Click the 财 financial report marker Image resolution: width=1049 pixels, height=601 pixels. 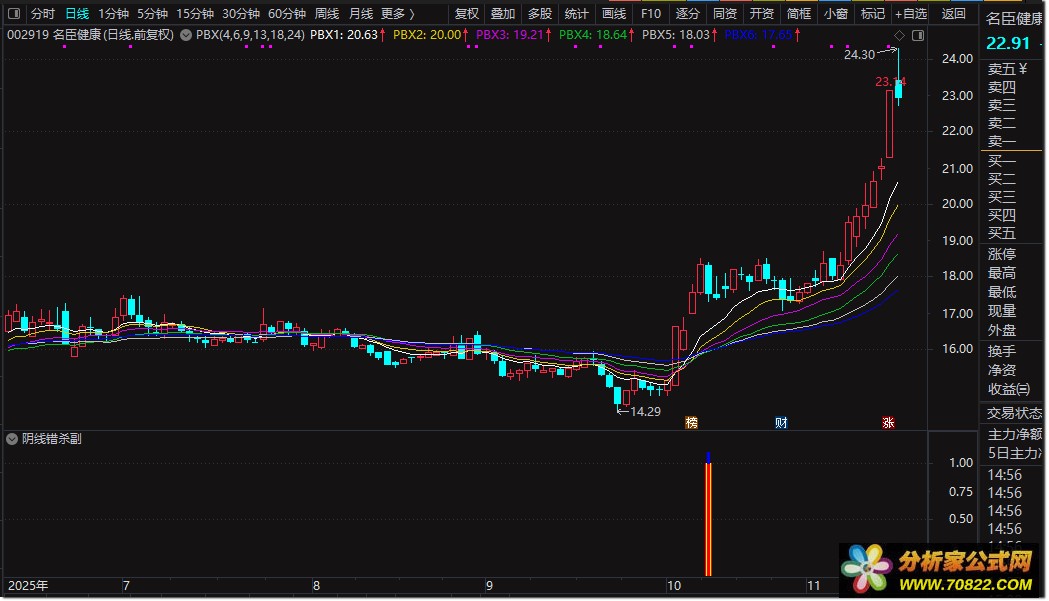coord(781,422)
